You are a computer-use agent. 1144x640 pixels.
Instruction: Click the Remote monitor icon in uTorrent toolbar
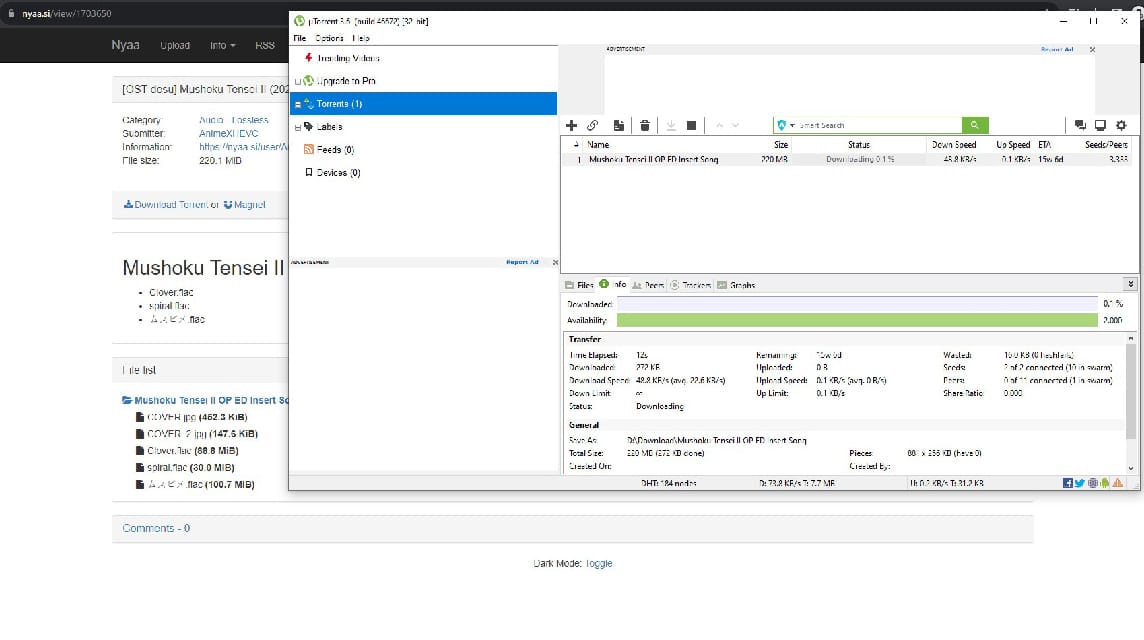point(1100,126)
